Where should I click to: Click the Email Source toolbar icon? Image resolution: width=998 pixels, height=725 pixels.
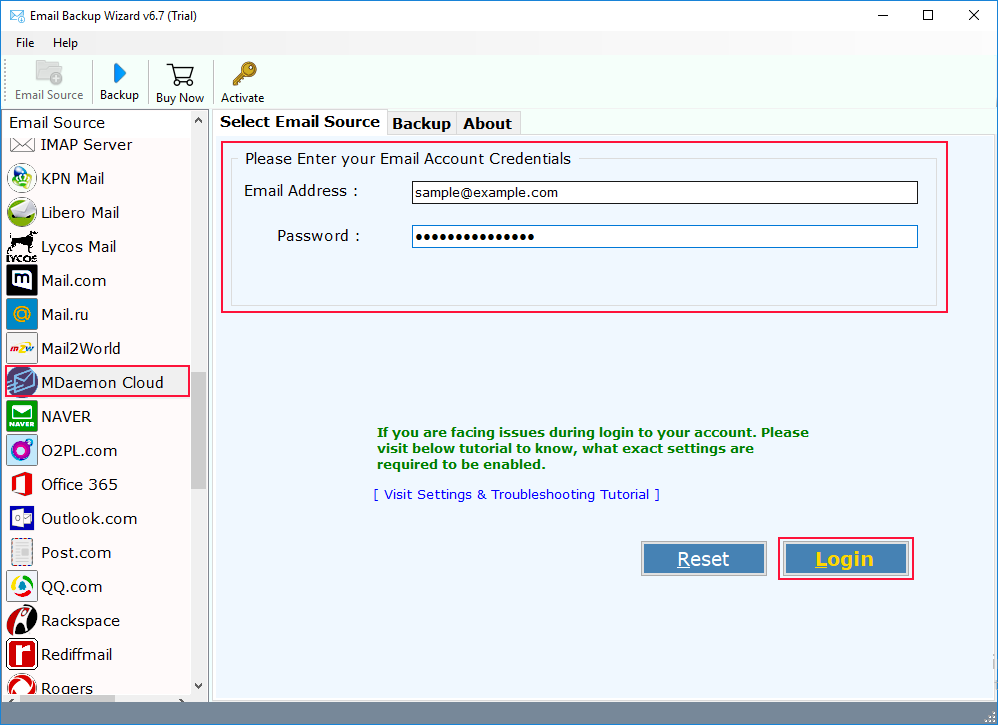(x=49, y=73)
